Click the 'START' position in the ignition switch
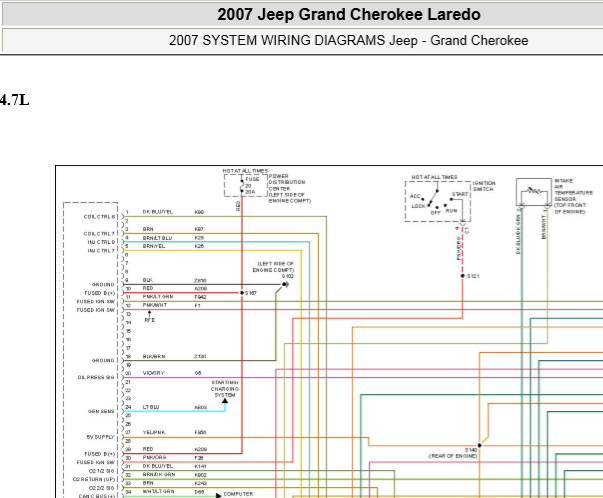 coord(460,194)
